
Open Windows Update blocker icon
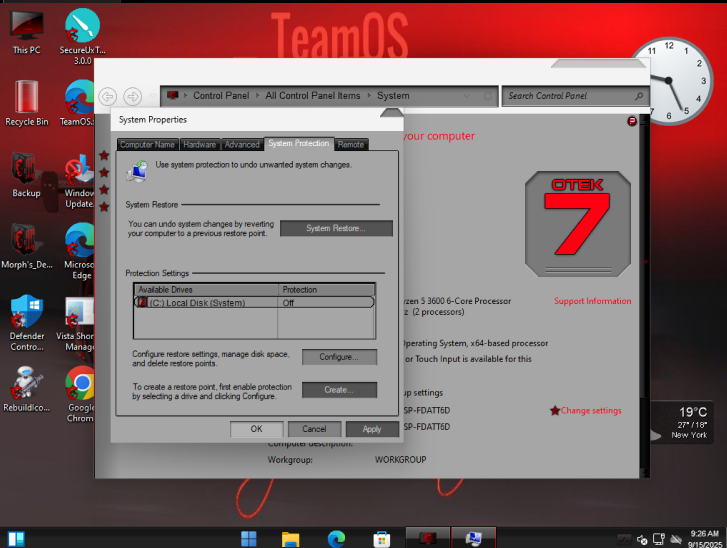[79, 181]
